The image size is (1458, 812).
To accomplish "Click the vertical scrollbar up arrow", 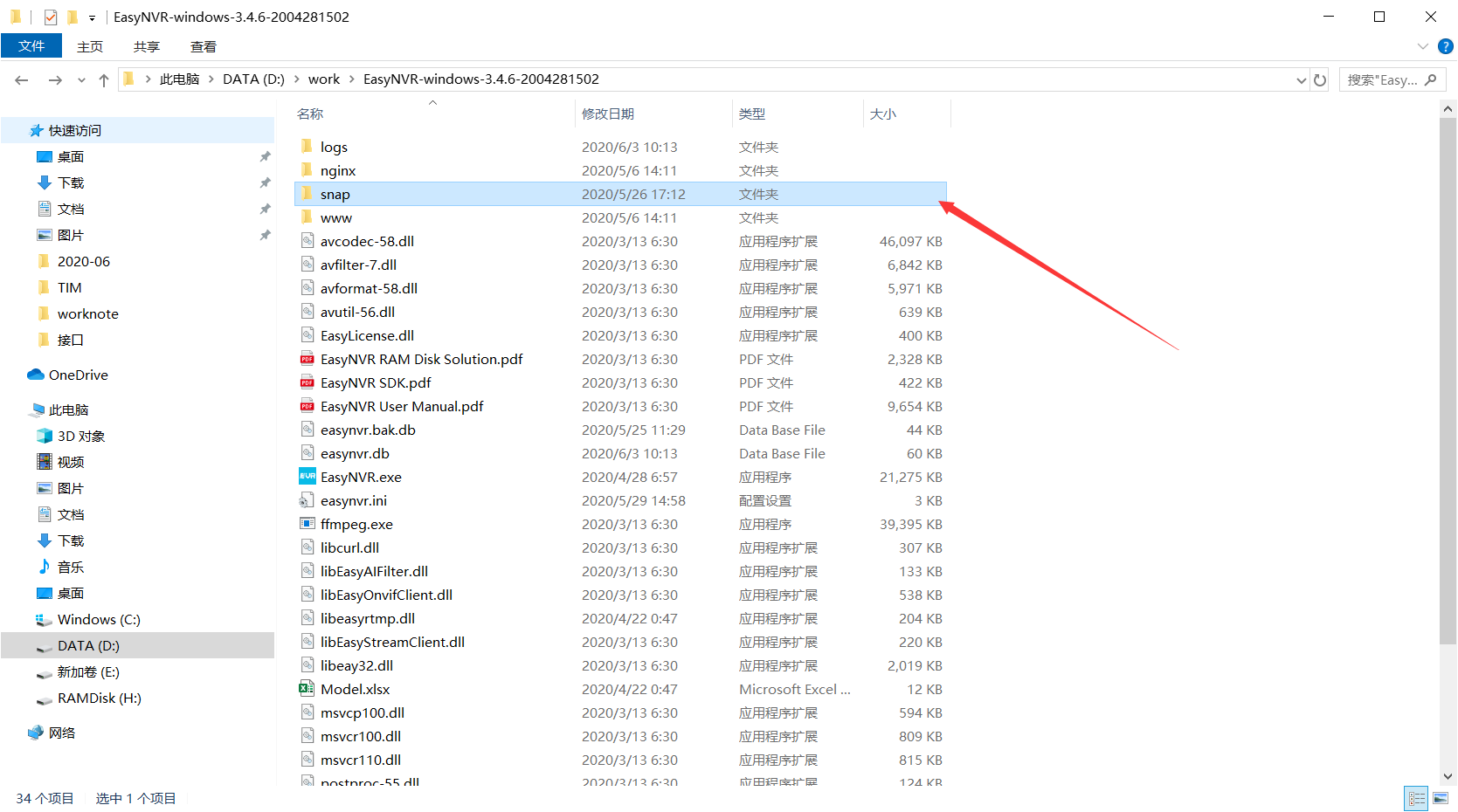I will tap(1448, 109).
